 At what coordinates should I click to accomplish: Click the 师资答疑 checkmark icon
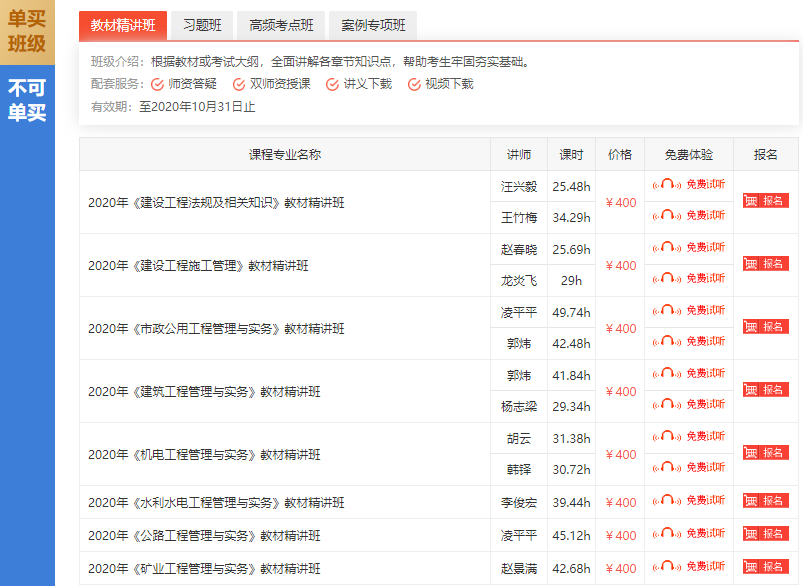pos(158,84)
